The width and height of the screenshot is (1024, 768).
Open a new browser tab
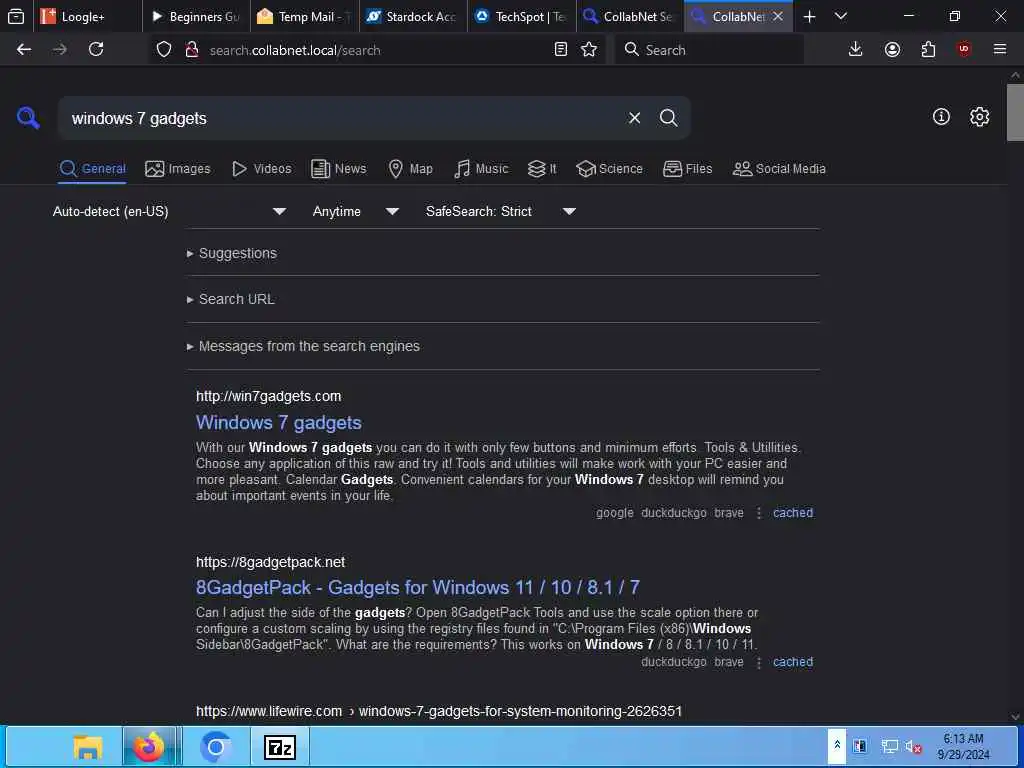click(x=809, y=17)
